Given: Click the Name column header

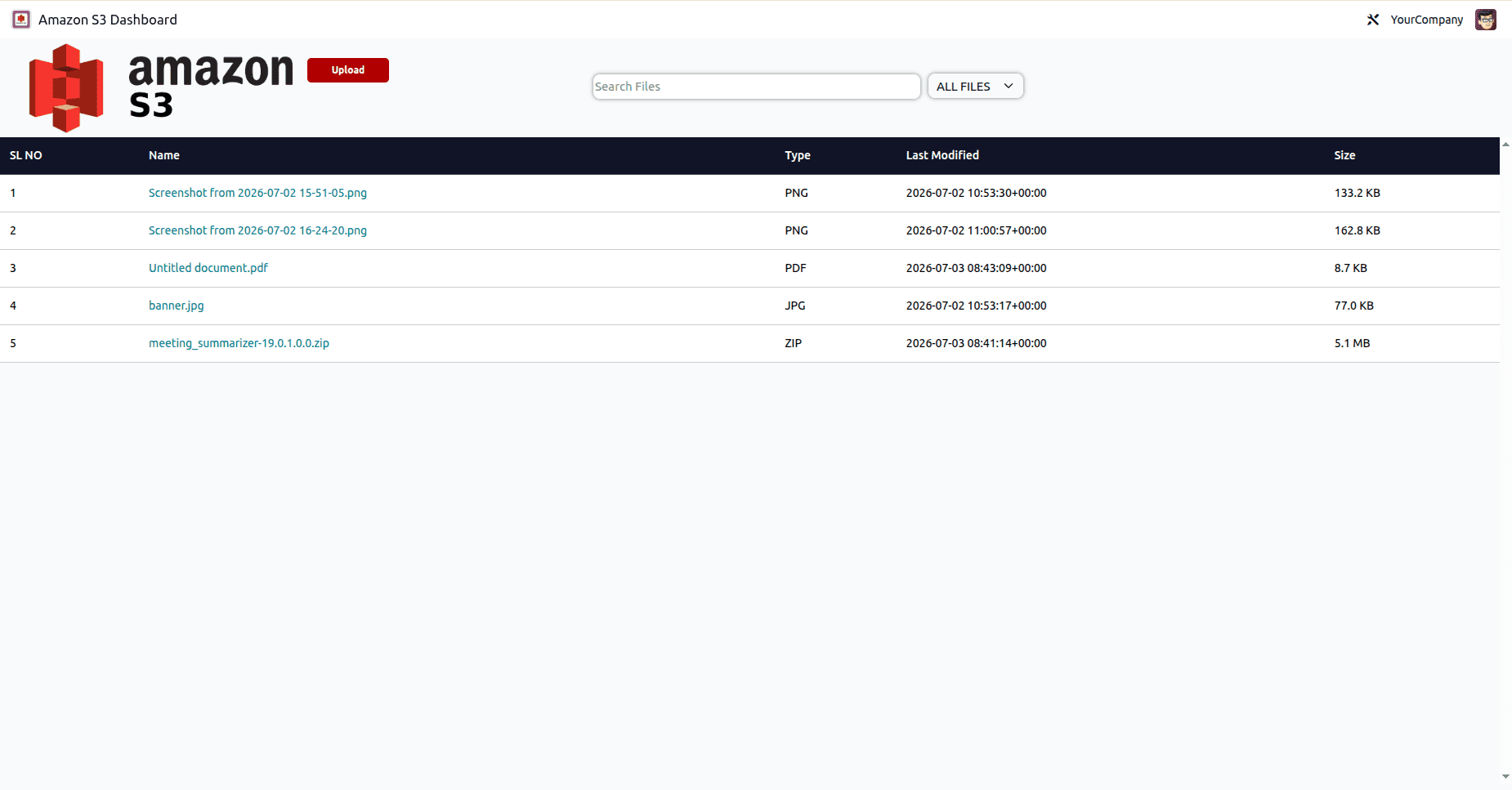Looking at the screenshot, I should [x=164, y=155].
